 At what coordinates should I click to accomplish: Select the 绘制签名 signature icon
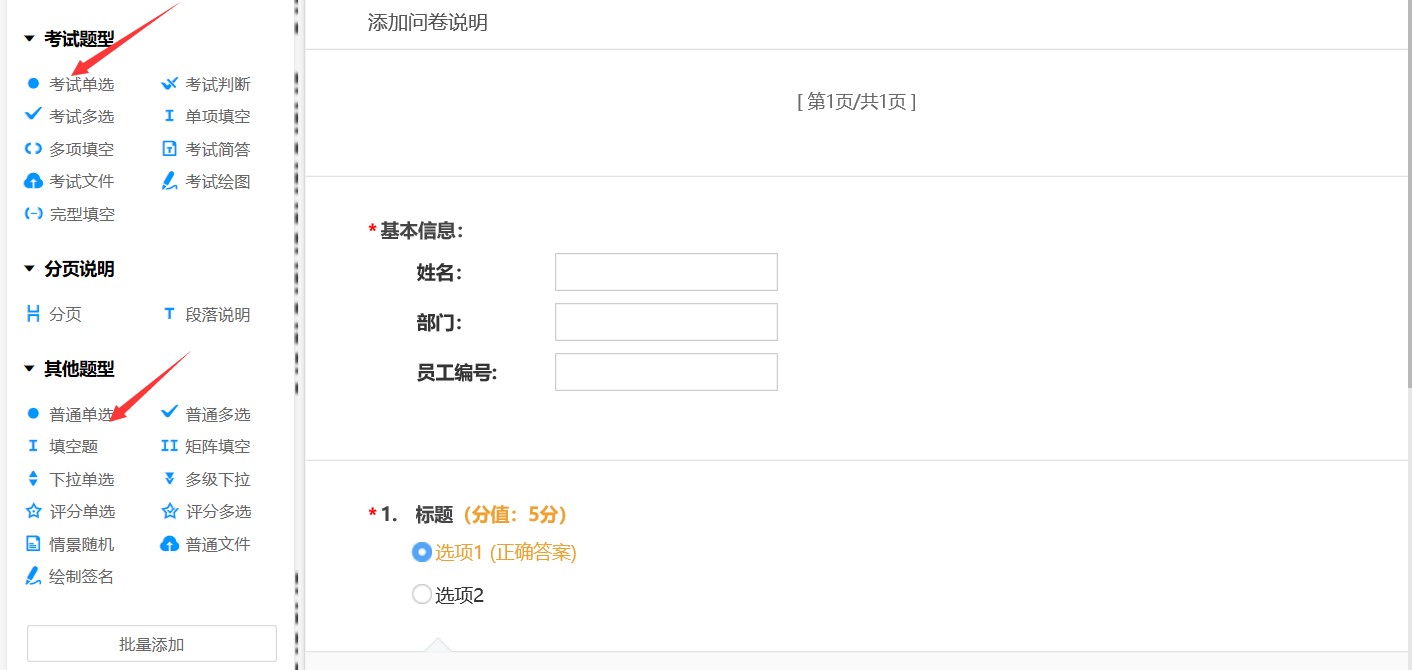(x=33, y=576)
